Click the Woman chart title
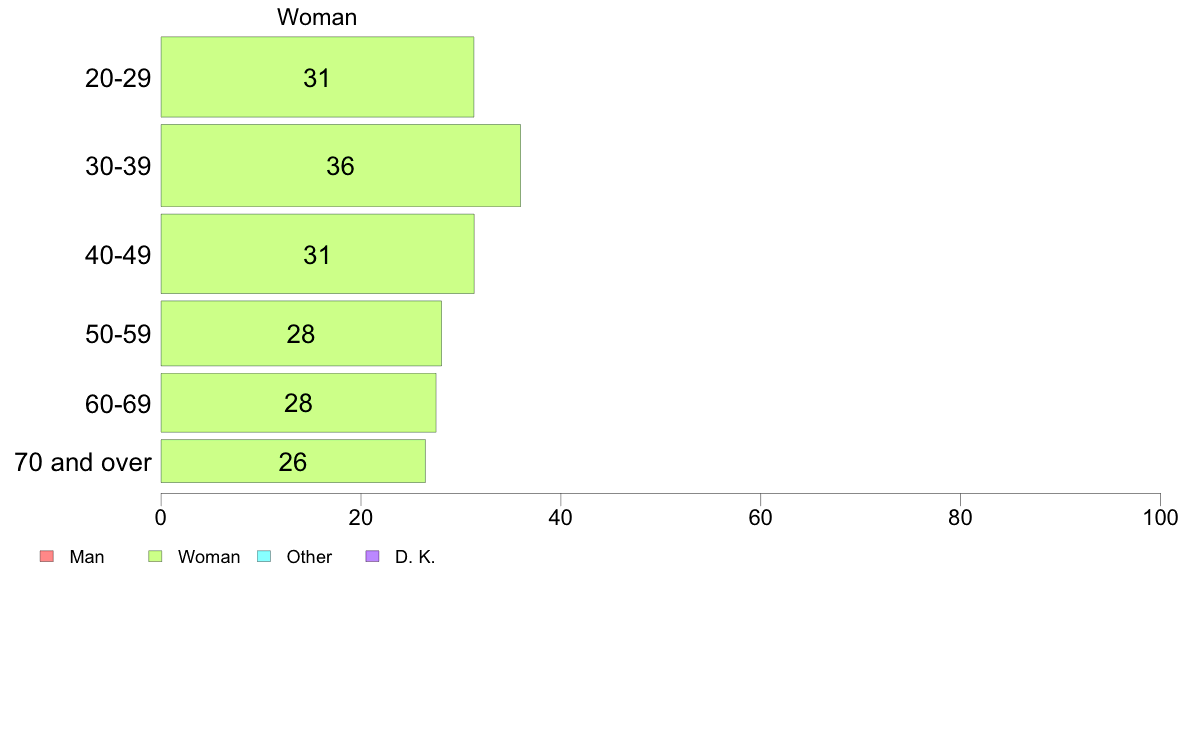Screen dimensions: 1188x736 (x=317, y=17)
